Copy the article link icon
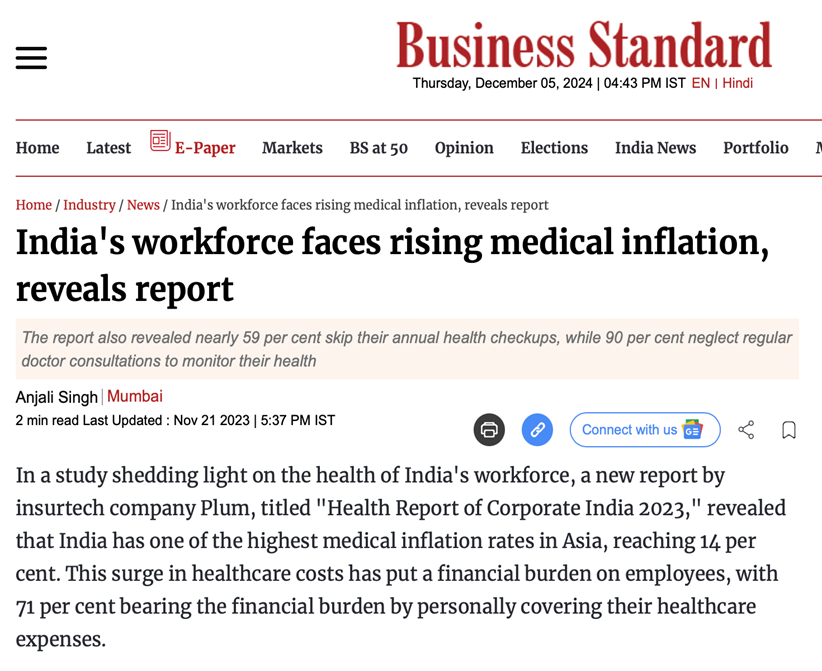This screenshot has height=671, width=822. coord(537,430)
